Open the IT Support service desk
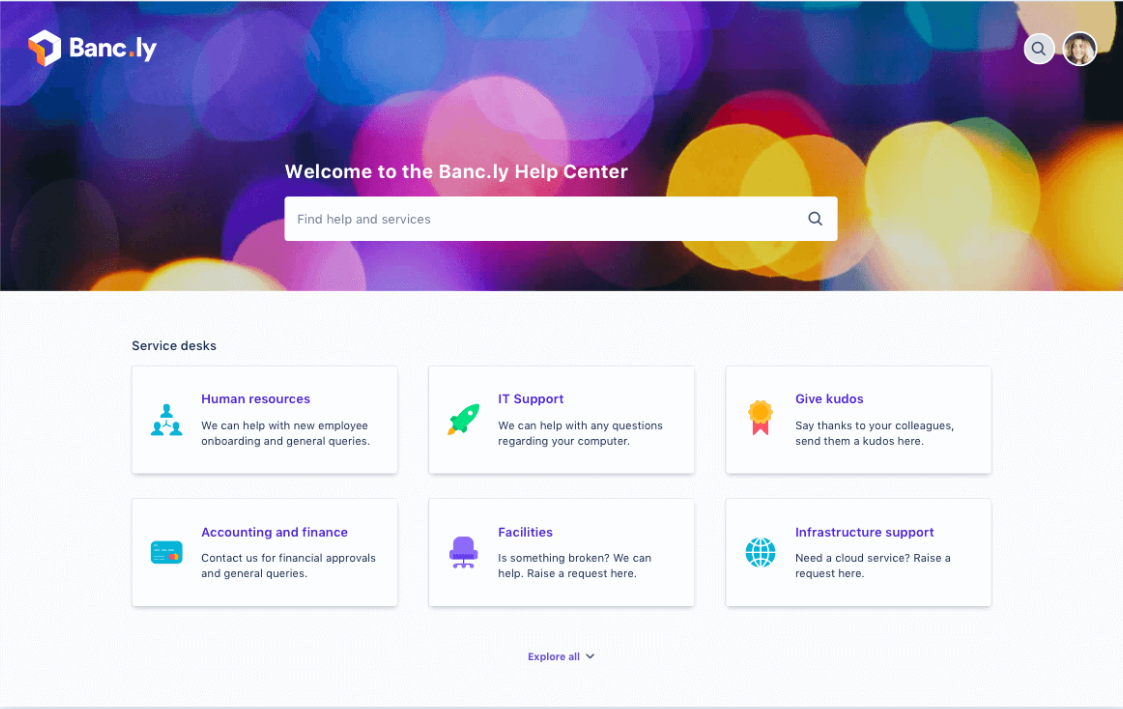 (x=531, y=398)
